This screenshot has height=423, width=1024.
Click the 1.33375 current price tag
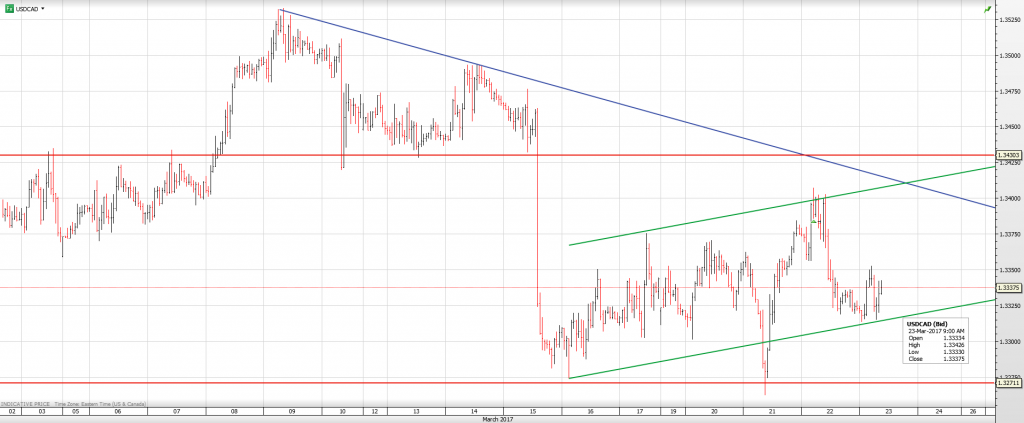tap(1008, 288)
